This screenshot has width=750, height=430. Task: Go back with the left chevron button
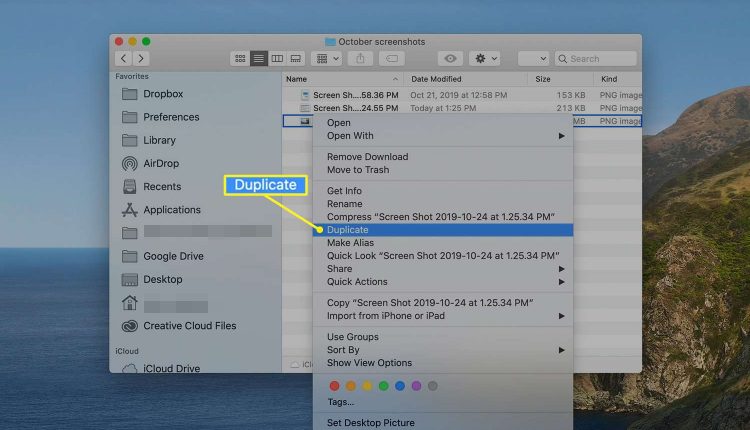coord(123,58)
